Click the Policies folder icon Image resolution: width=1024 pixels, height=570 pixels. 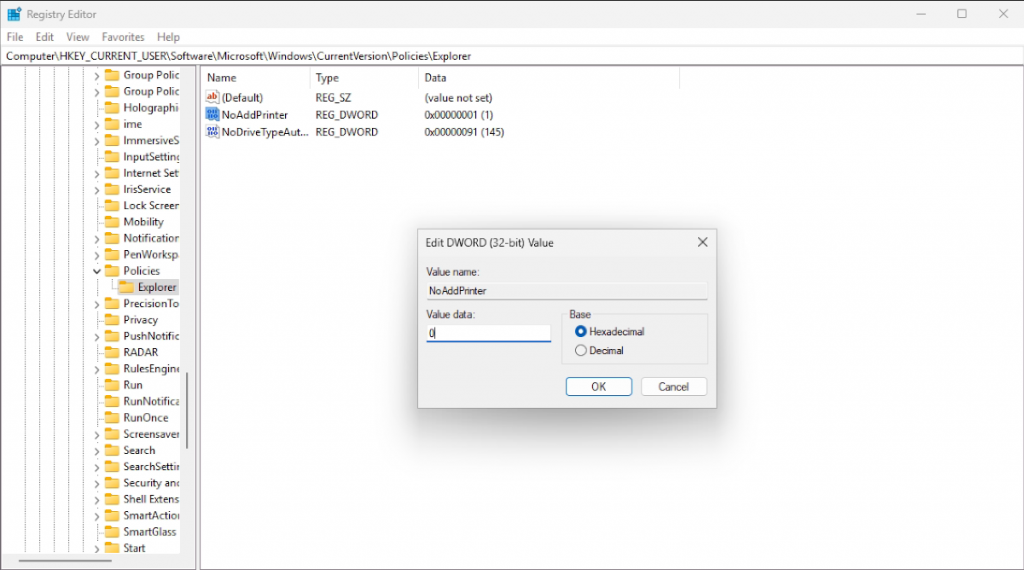point(112,271)
